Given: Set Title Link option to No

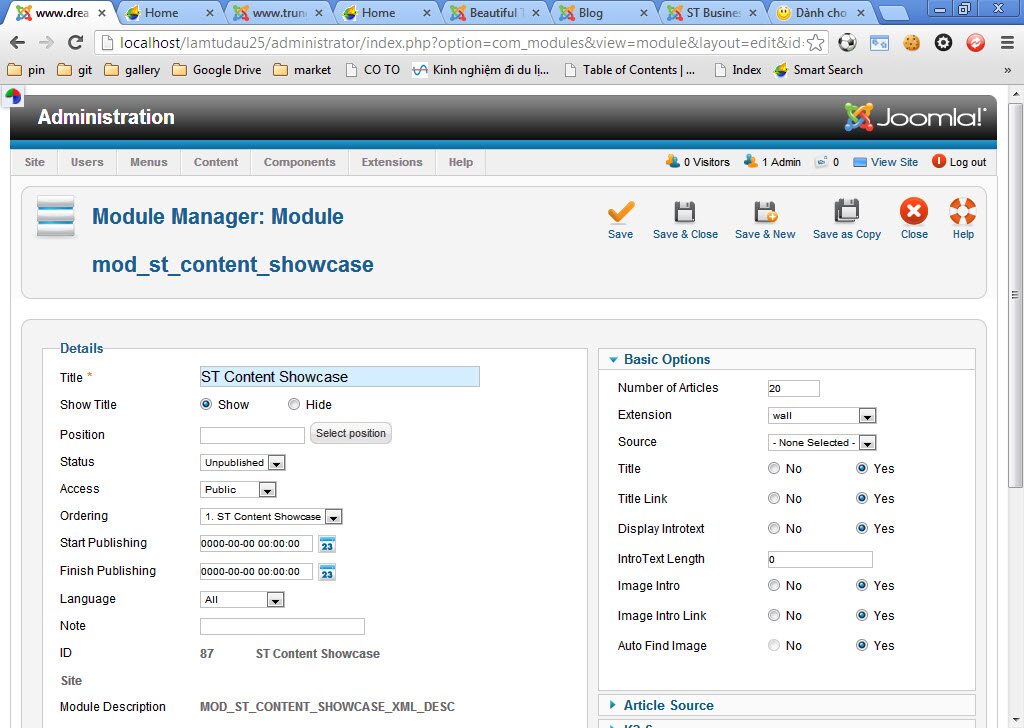Looking at the screenshot, I should pos(774,499).
